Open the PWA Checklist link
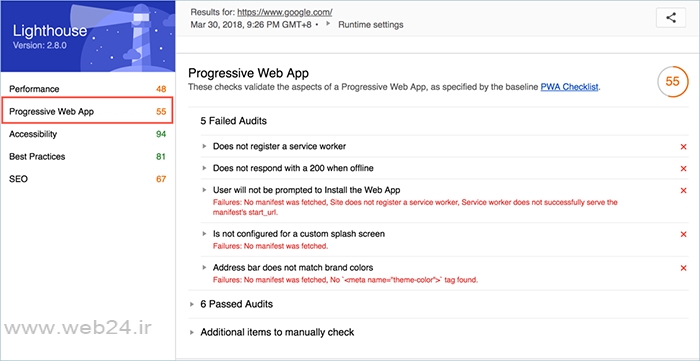Viewport: 700px width, 361px height. (569, 87)
